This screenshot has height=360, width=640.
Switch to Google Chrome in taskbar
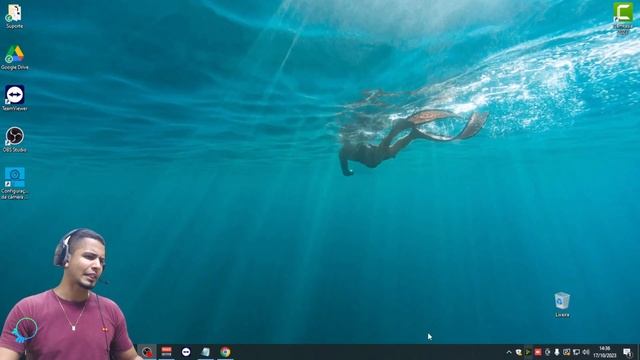[x=225, y=352]
